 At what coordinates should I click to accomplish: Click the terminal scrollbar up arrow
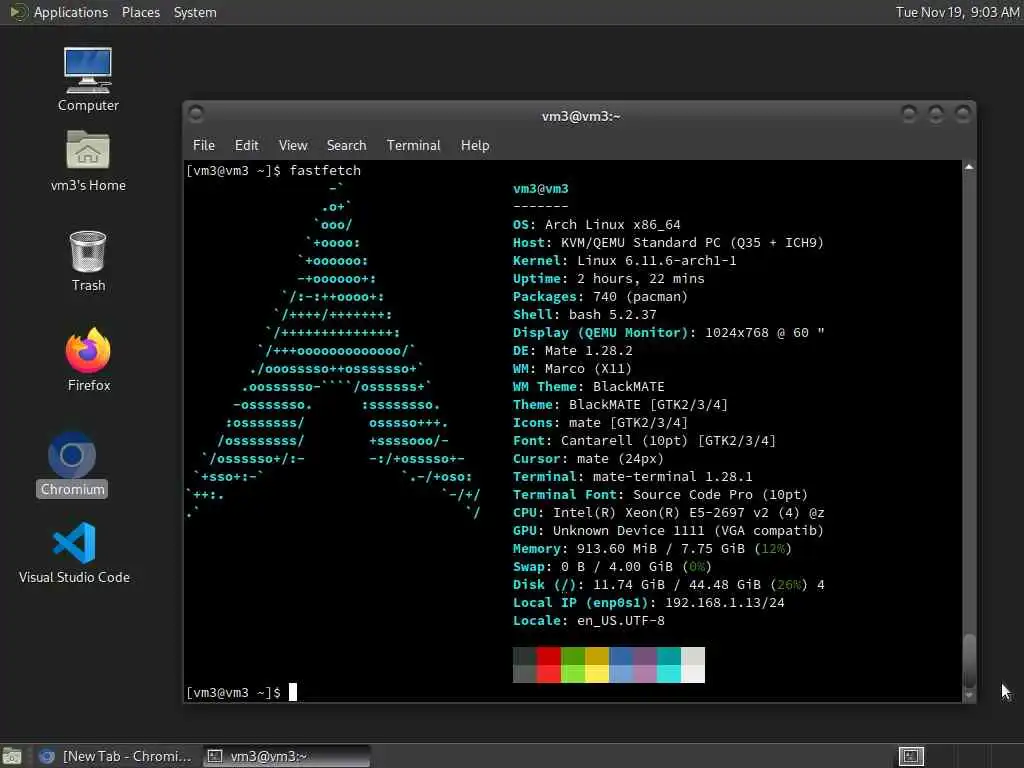click(969, 167)
